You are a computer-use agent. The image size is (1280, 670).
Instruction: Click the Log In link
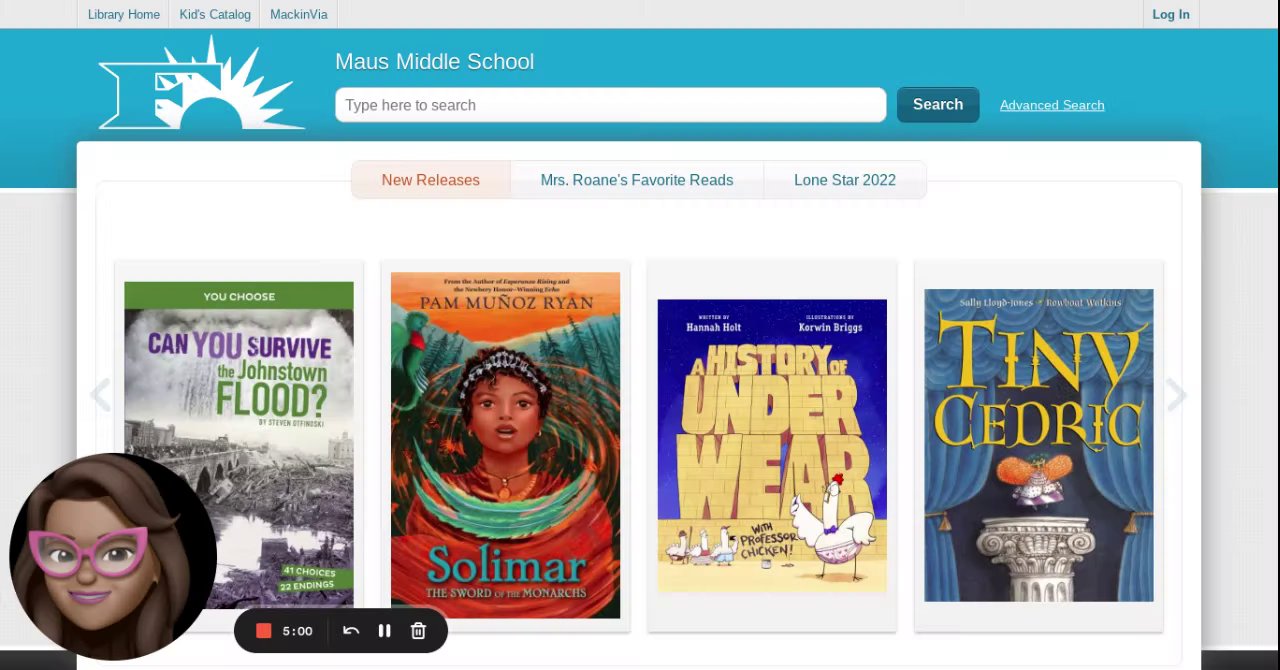click(1171, 14)
